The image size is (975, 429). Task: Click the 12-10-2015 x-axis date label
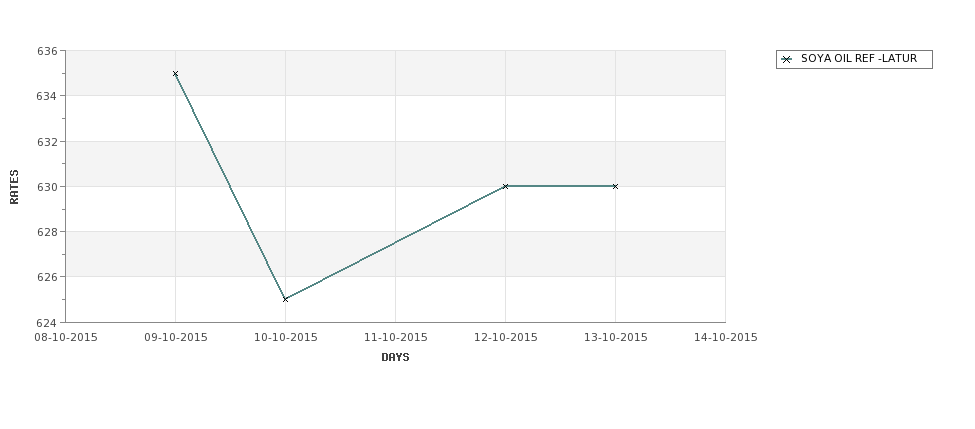[506, 338]
